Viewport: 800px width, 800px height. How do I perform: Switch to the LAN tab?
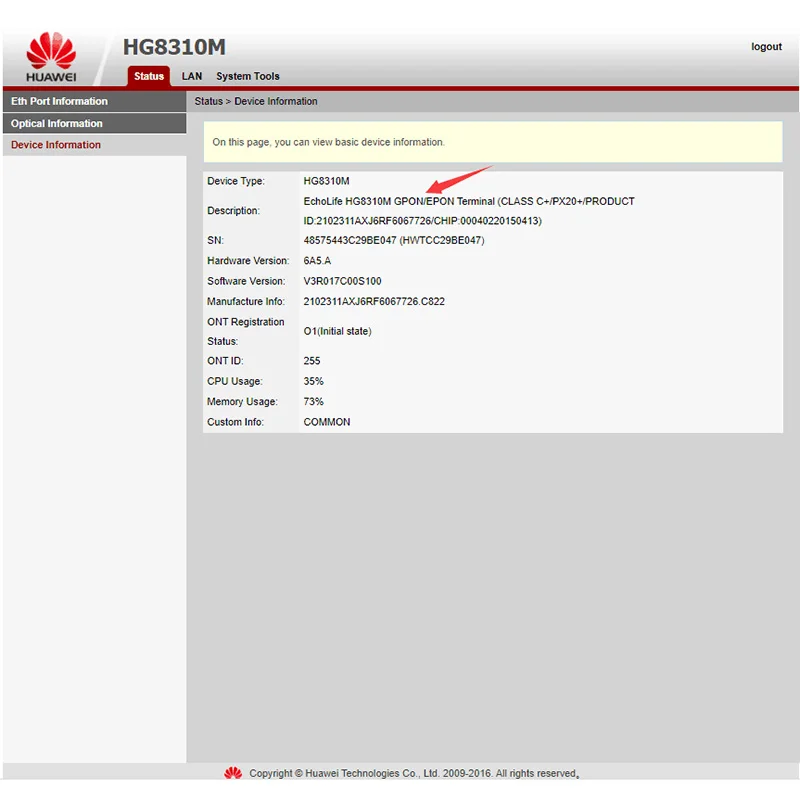[x=192, y=77]
